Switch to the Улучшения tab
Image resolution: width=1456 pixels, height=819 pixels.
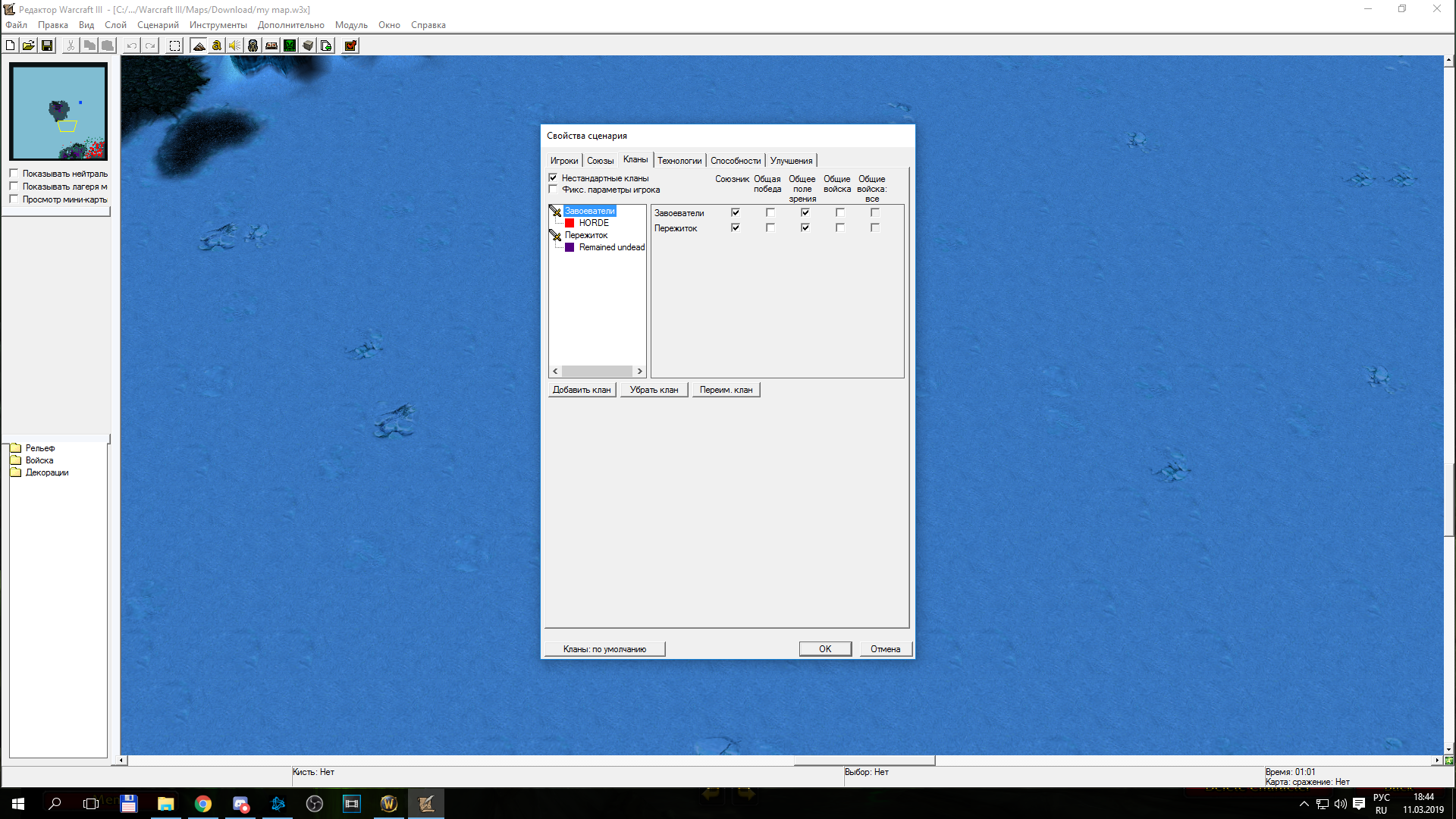pos(791,161)
